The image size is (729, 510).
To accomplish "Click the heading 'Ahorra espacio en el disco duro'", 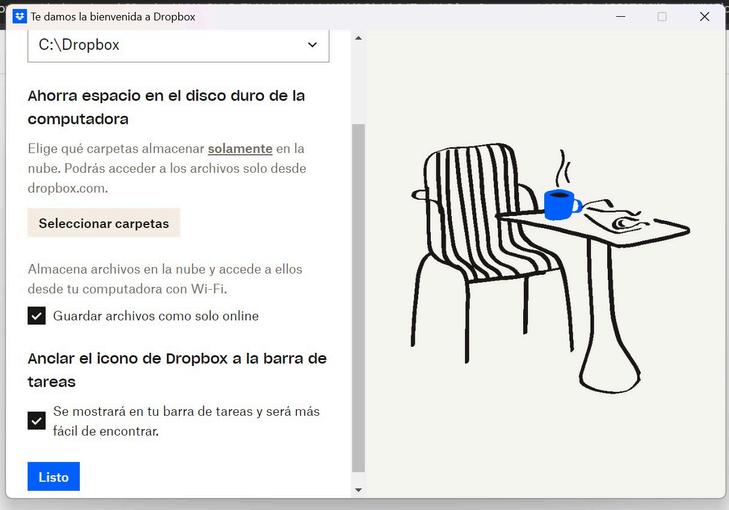I will [x=166, y=107].
